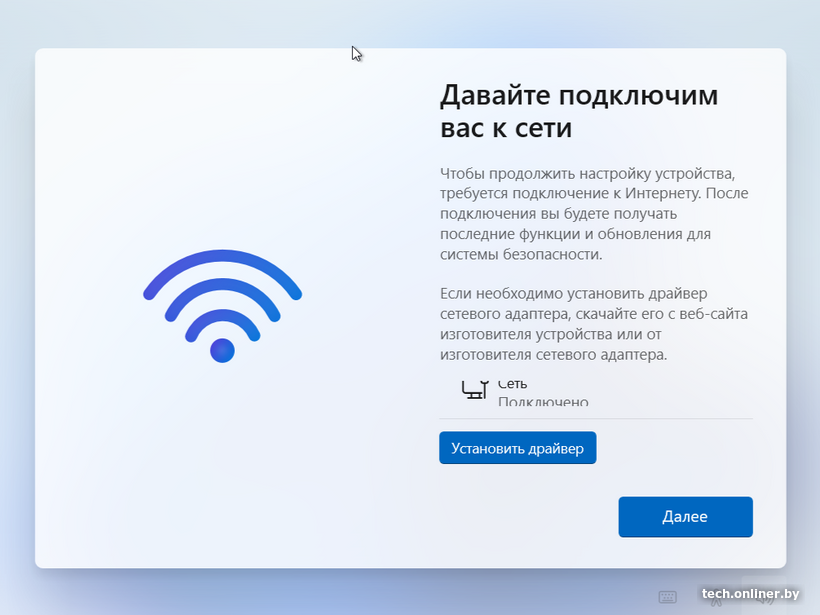This screenshot has height=615, width=820.
Task: Click the heading line вас к сети
Action: 506,128
